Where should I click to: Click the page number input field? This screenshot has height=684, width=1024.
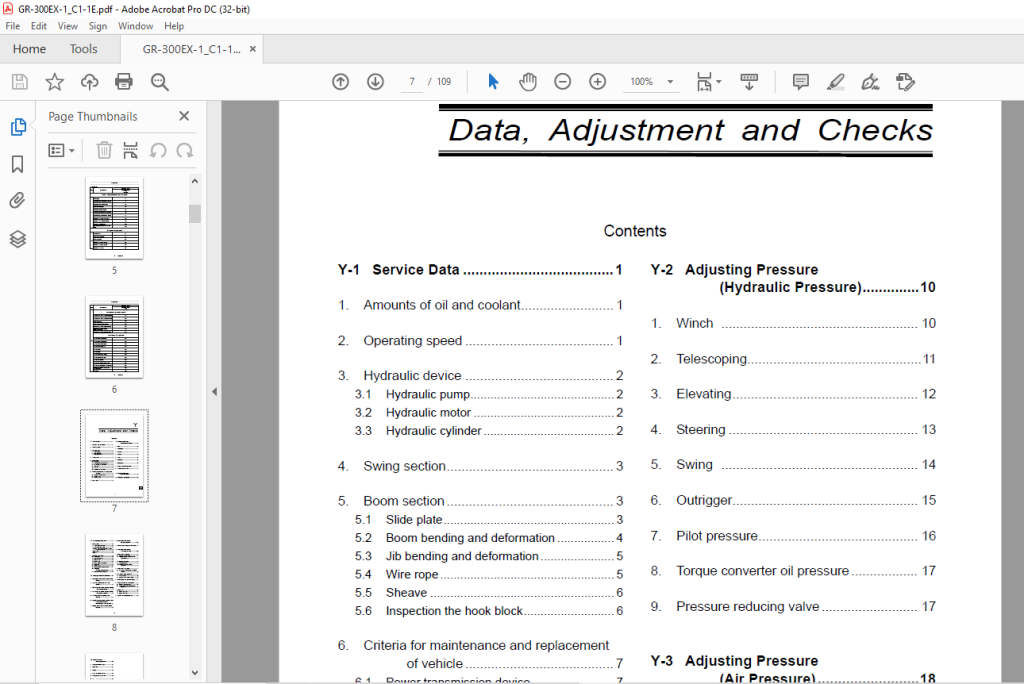[411, 82]
